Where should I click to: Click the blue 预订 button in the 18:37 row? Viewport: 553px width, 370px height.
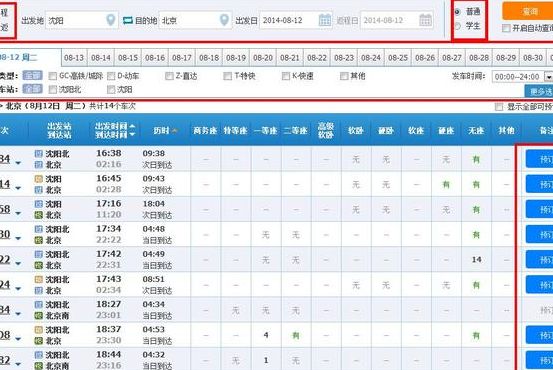click(x=540, y=335)
